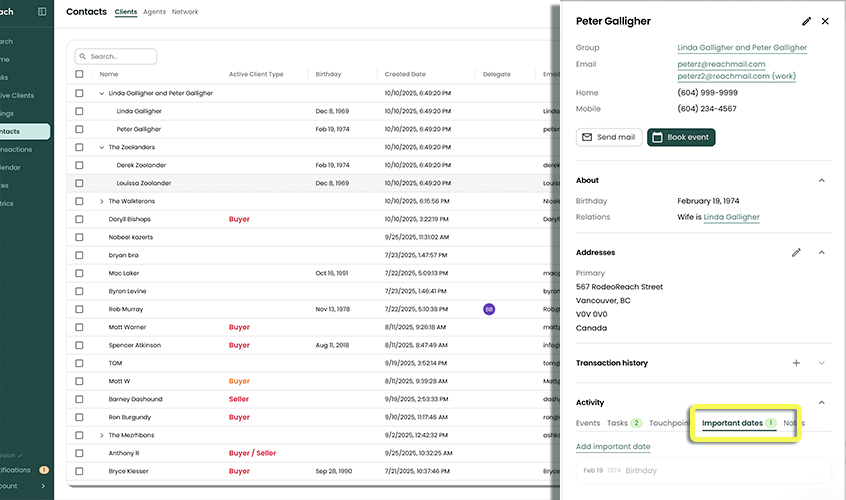Click the edit pencil icon beside Peter Galligher

point(806,21)
